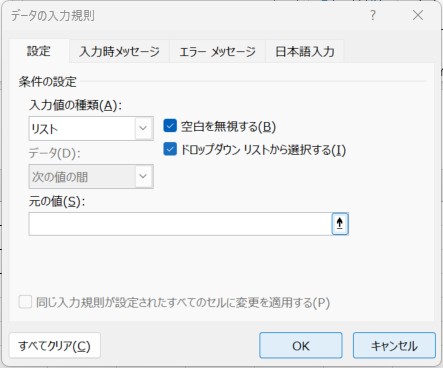This screenshot has width=443, height=368.
Task: Close the データの入力規則 dialog
Action: pyautogui.click(x=418, y=15)
